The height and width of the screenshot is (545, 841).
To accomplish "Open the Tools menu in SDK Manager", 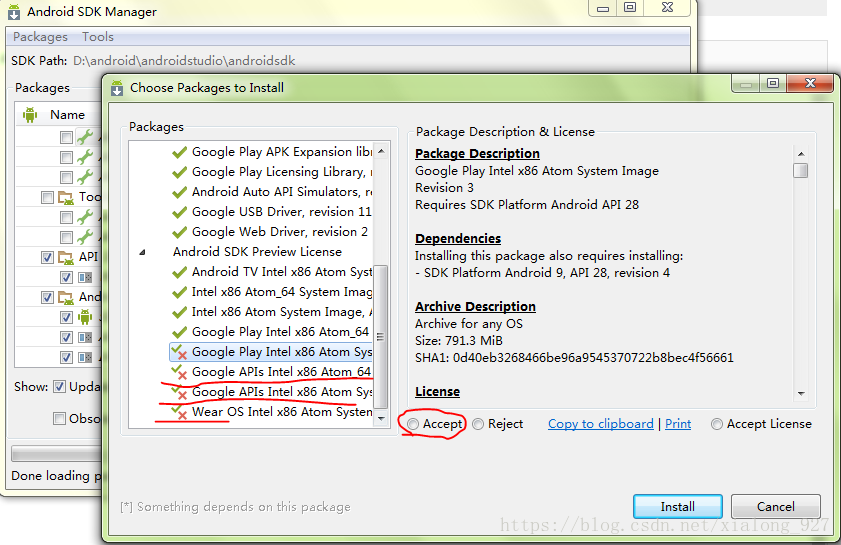I will point(98,36).
